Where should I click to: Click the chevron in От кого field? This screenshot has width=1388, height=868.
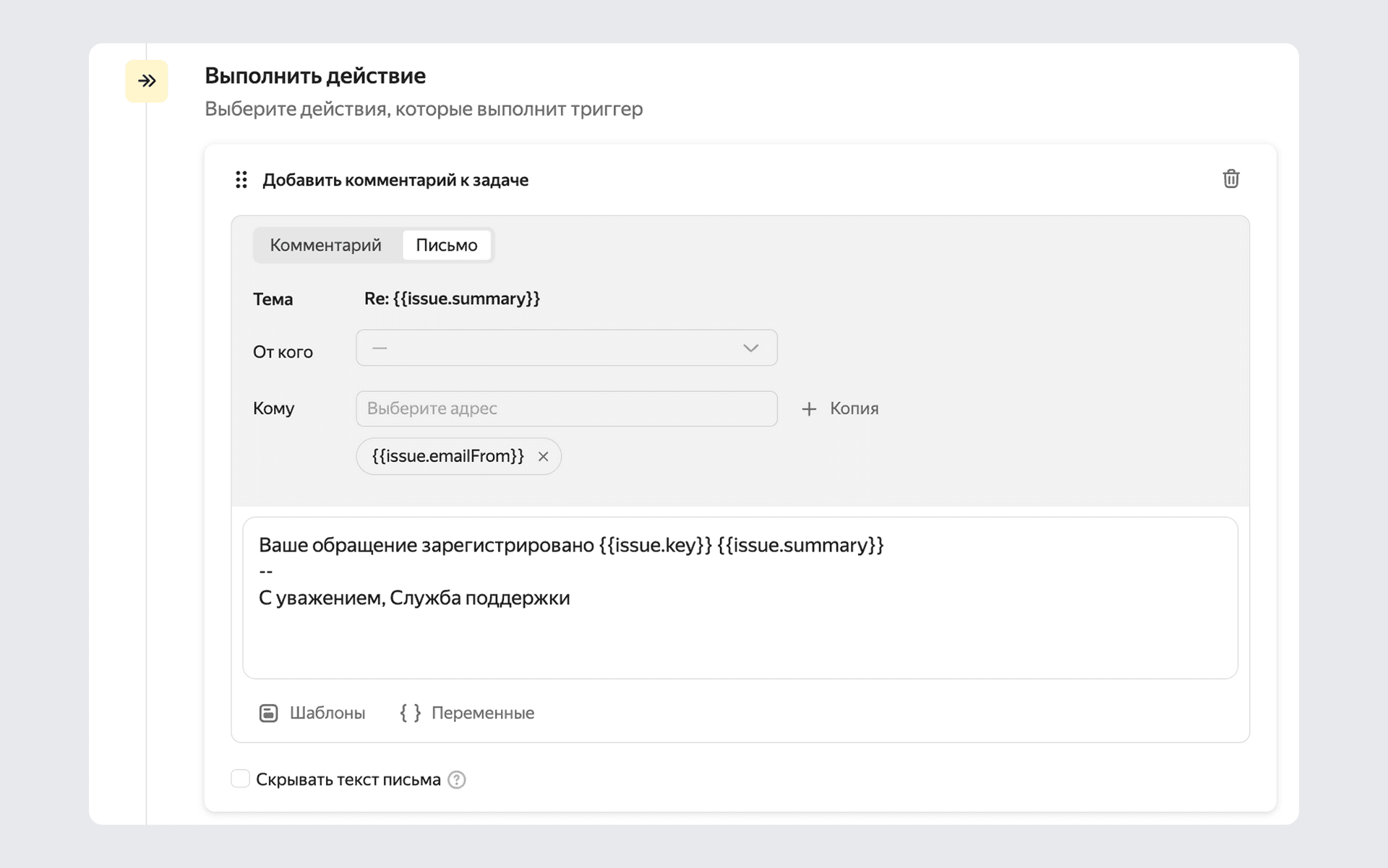click(750, 348)
